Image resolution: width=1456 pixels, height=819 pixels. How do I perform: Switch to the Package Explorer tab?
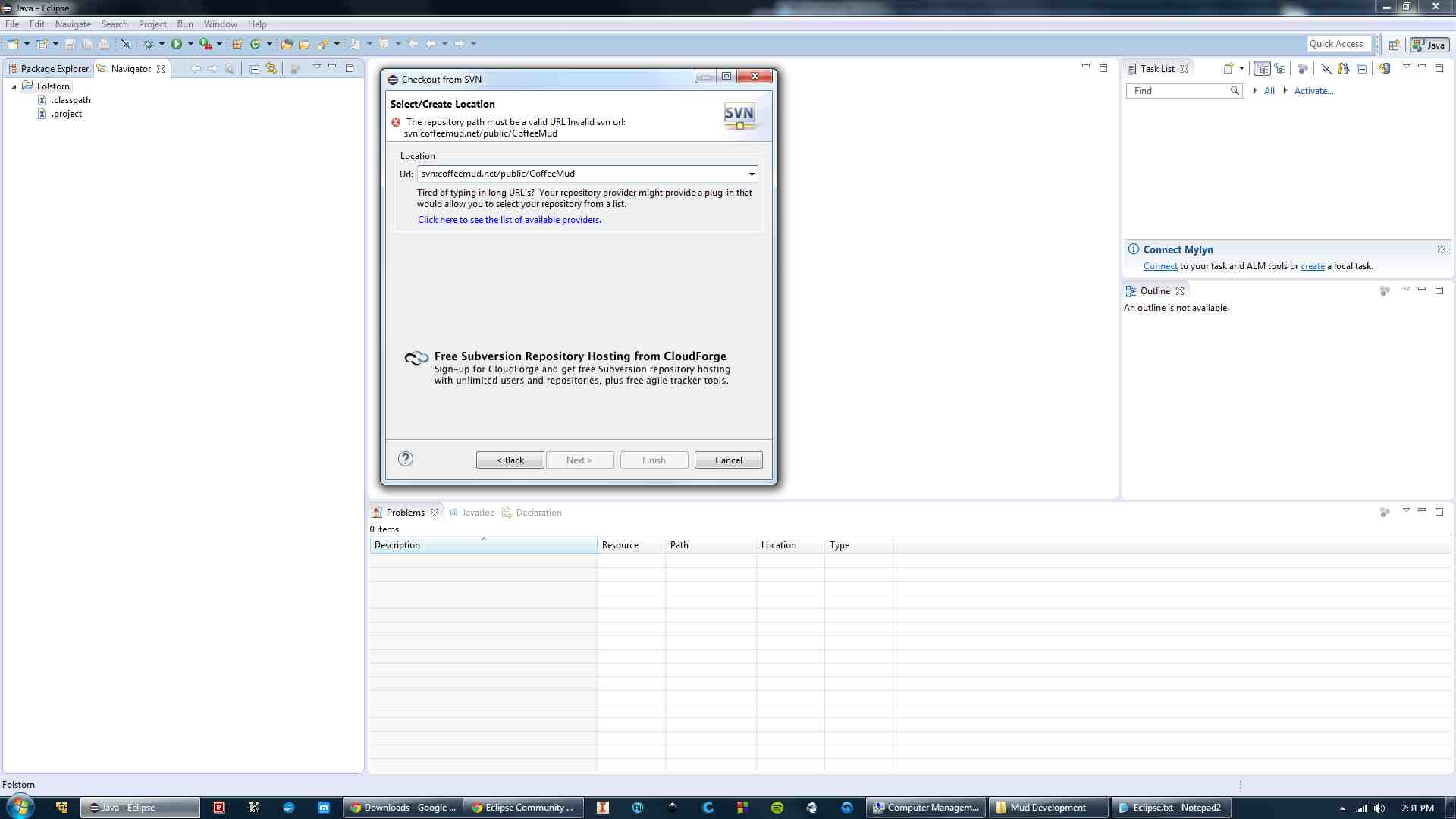click(x=49, y=69)
